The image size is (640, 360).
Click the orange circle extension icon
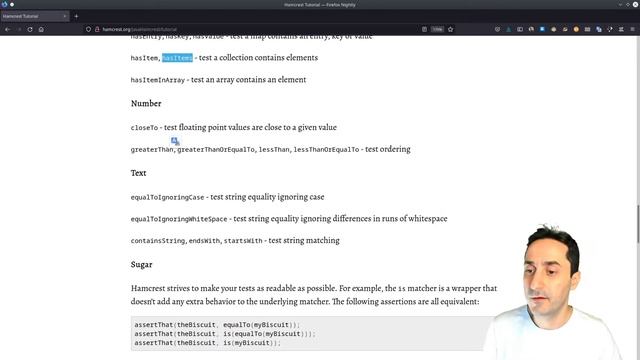576,29
